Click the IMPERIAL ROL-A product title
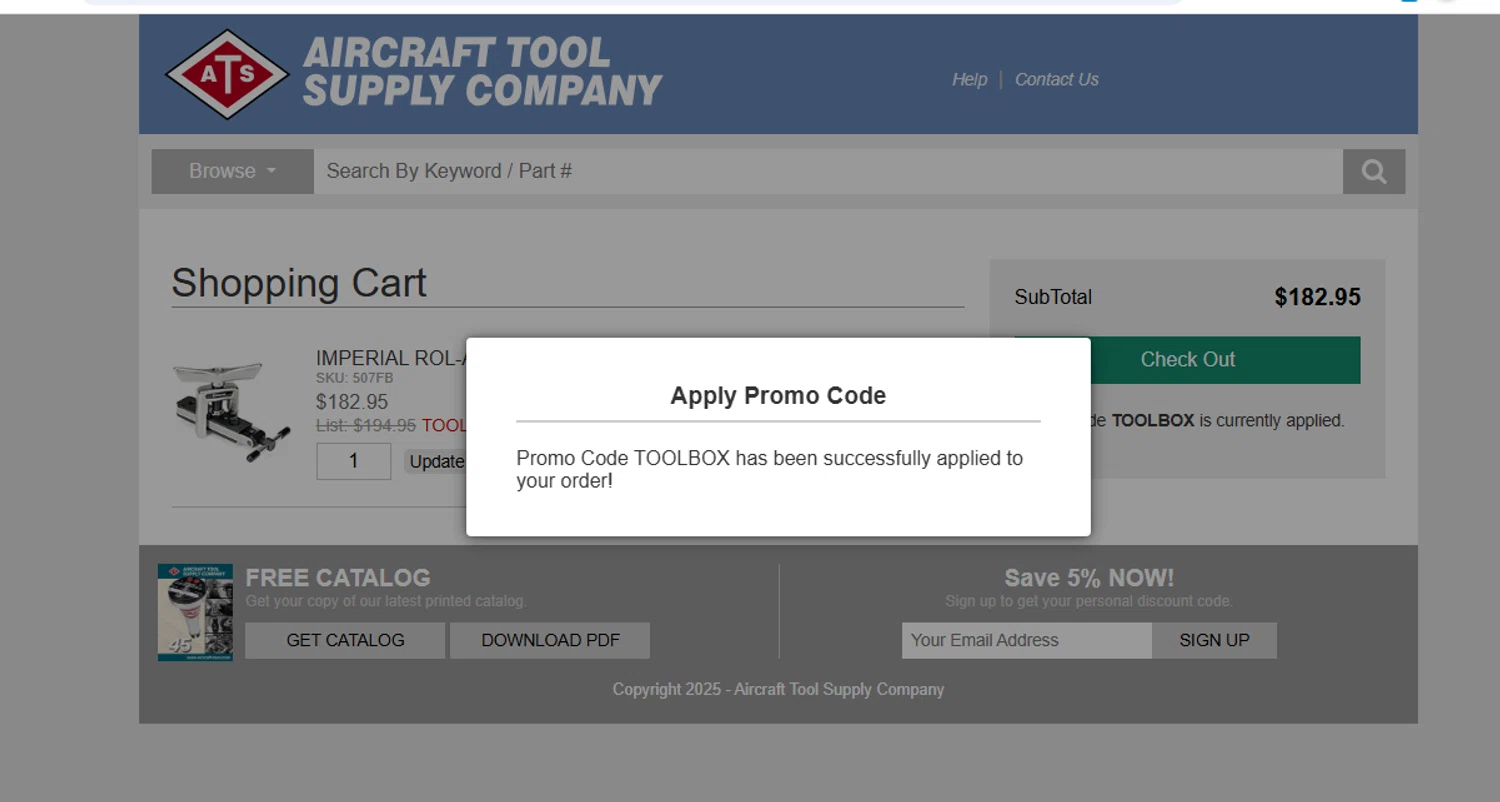 coord(391,358)
